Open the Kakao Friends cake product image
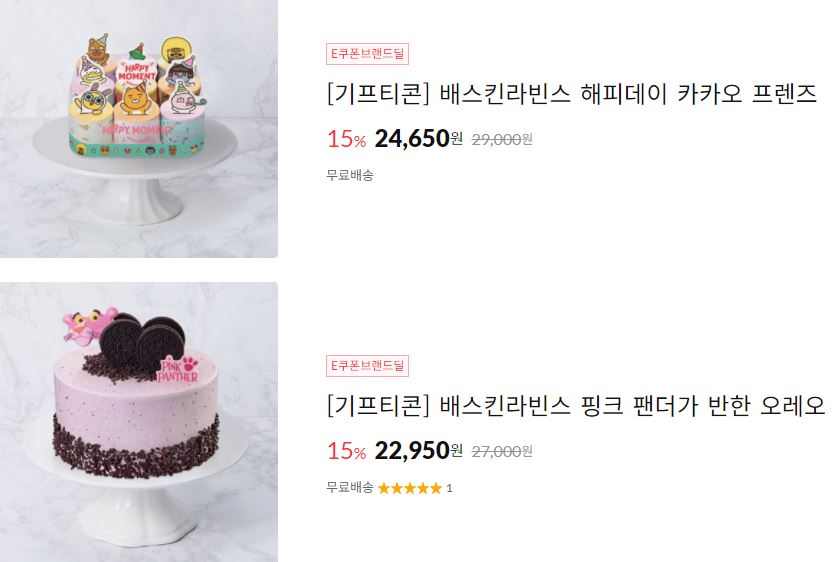Image resolution: width=839 pixels, height=562 pixels. point(139,128)
